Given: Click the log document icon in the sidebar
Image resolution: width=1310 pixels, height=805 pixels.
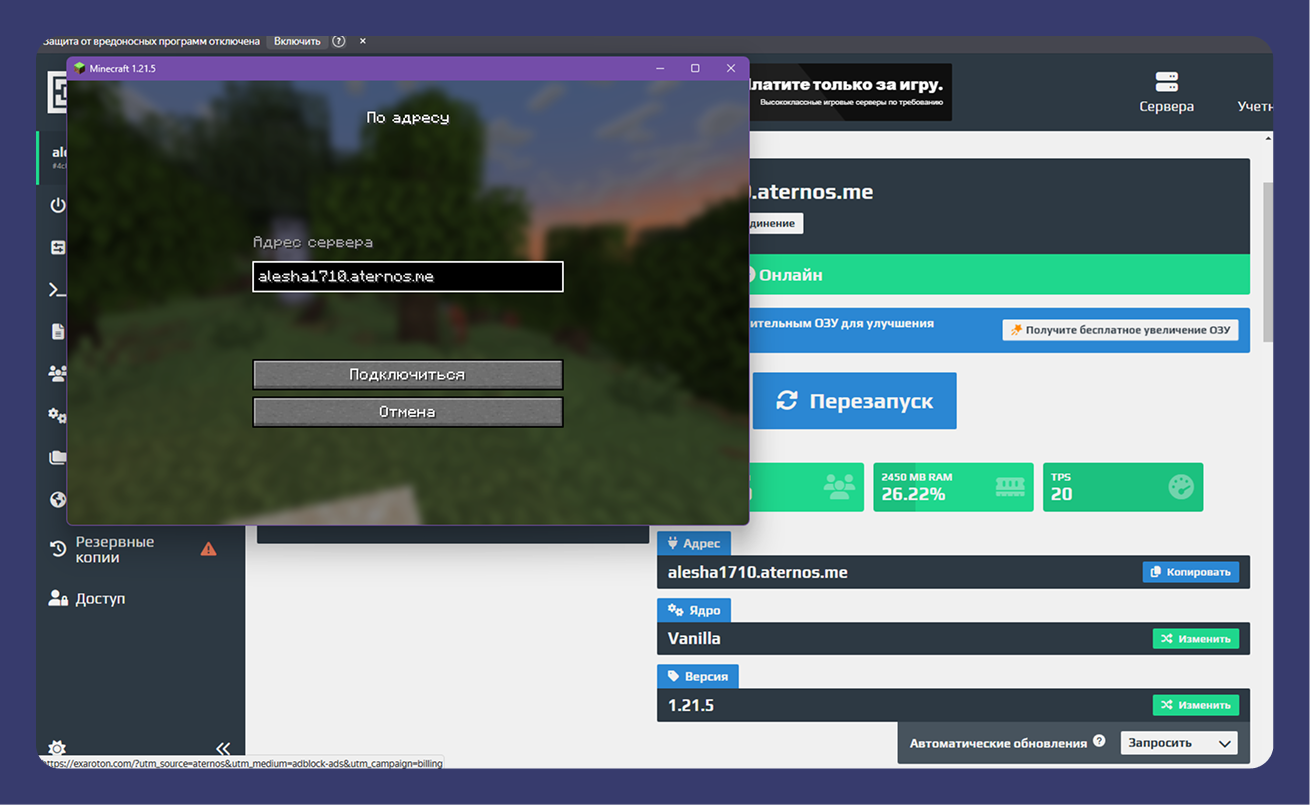Looking at the screenshot, I should [x=57, y=331].
